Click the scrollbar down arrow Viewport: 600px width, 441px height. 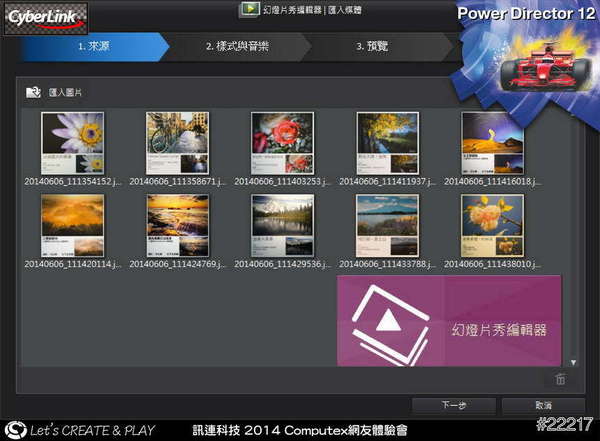click(x=573, y=362)
